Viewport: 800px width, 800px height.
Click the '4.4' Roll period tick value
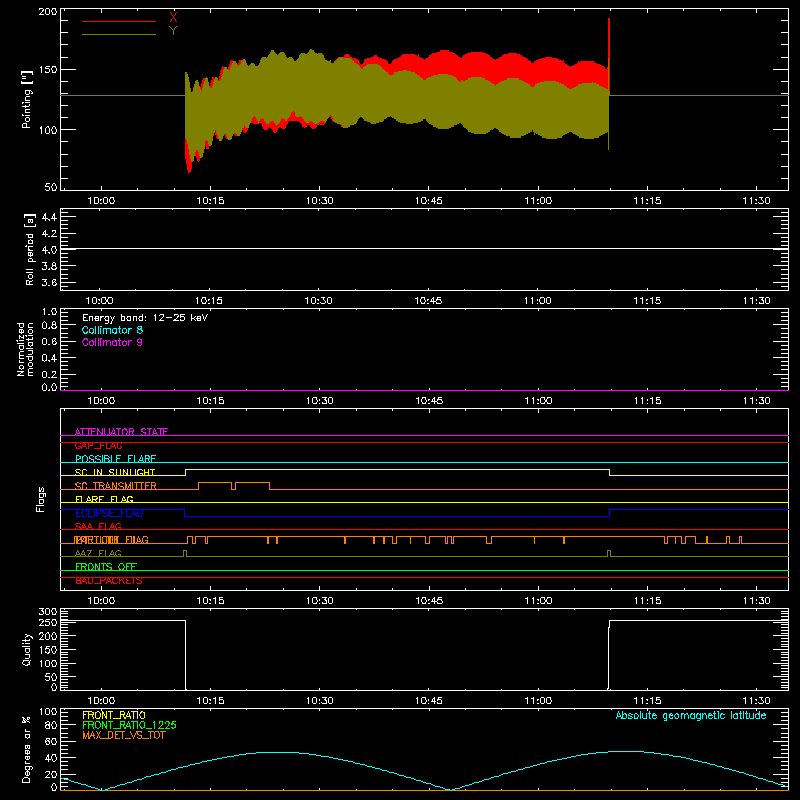pos(48,217)
